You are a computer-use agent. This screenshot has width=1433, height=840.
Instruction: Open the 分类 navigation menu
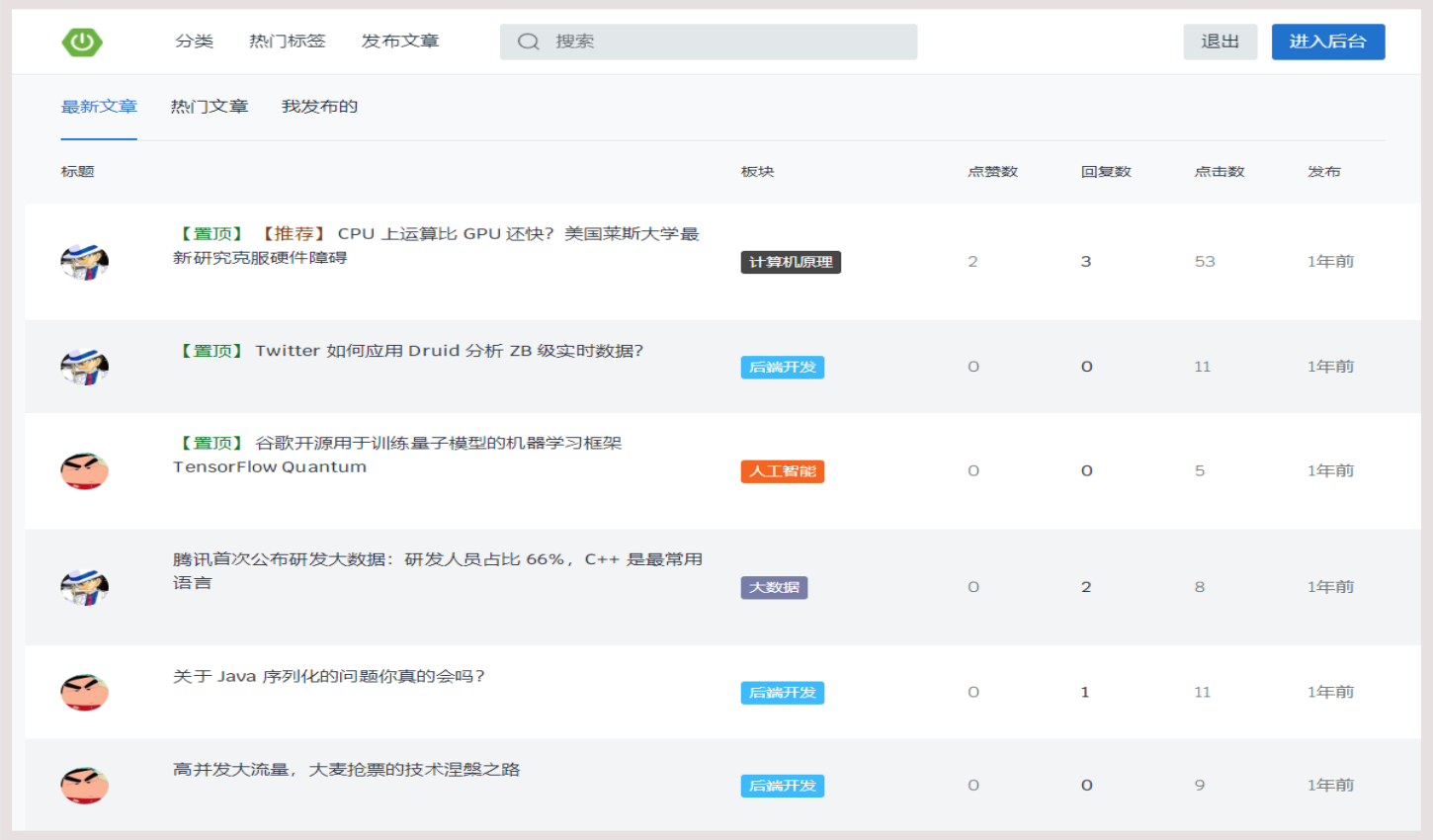pyautogui.click(x=194, y=42)
